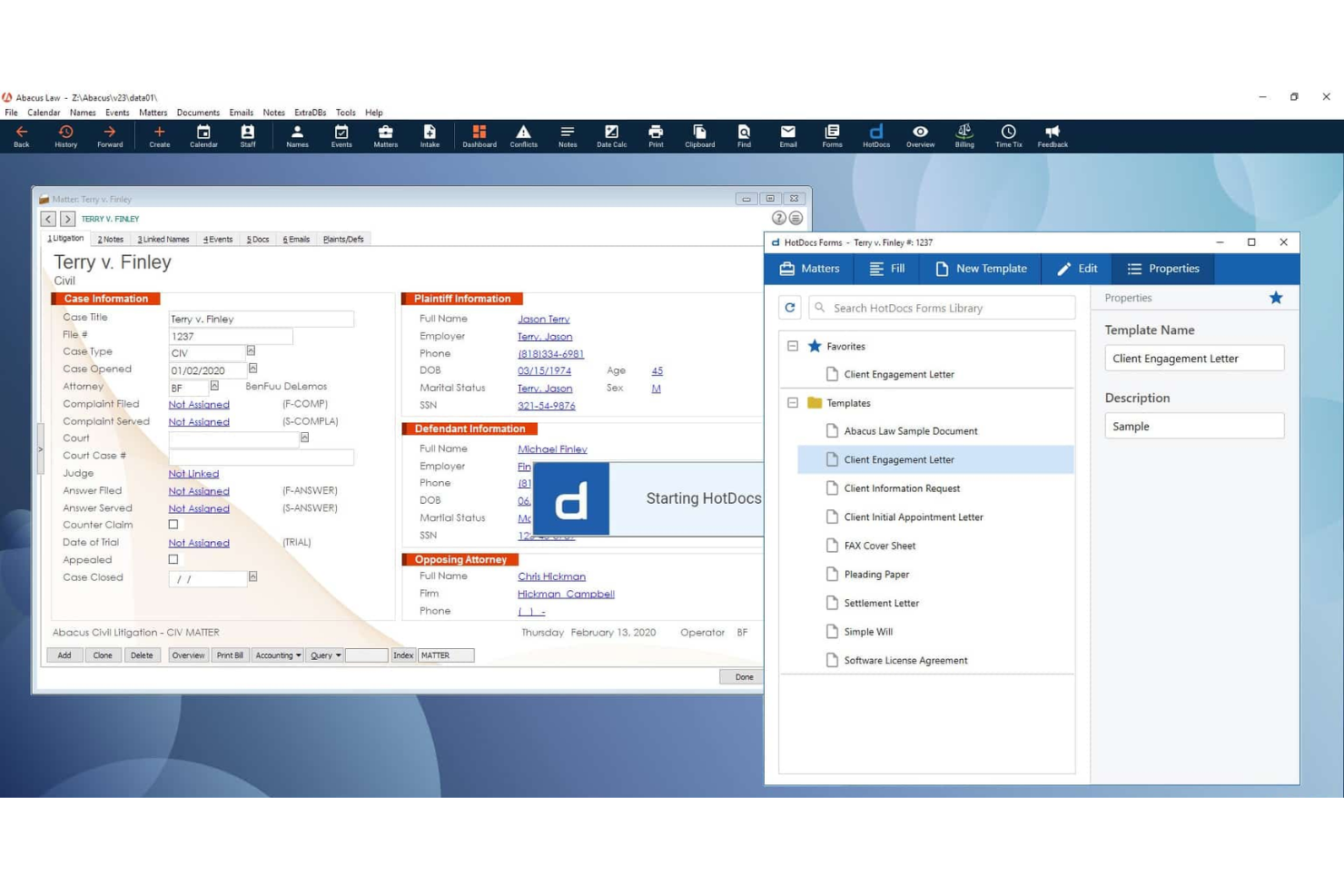Viewport: 1344px width, 896px height.
Task: Click the Create toolbar icon
Action: (x=159, y=136)
